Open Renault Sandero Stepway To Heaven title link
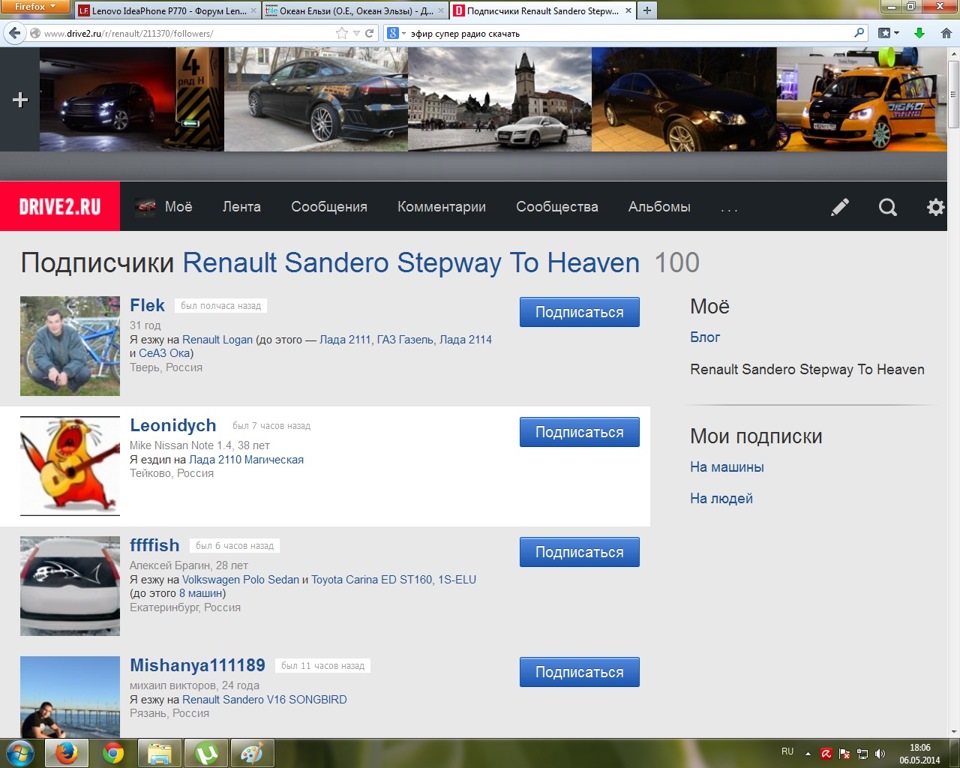960x768 pixels. tap(411, 262)
